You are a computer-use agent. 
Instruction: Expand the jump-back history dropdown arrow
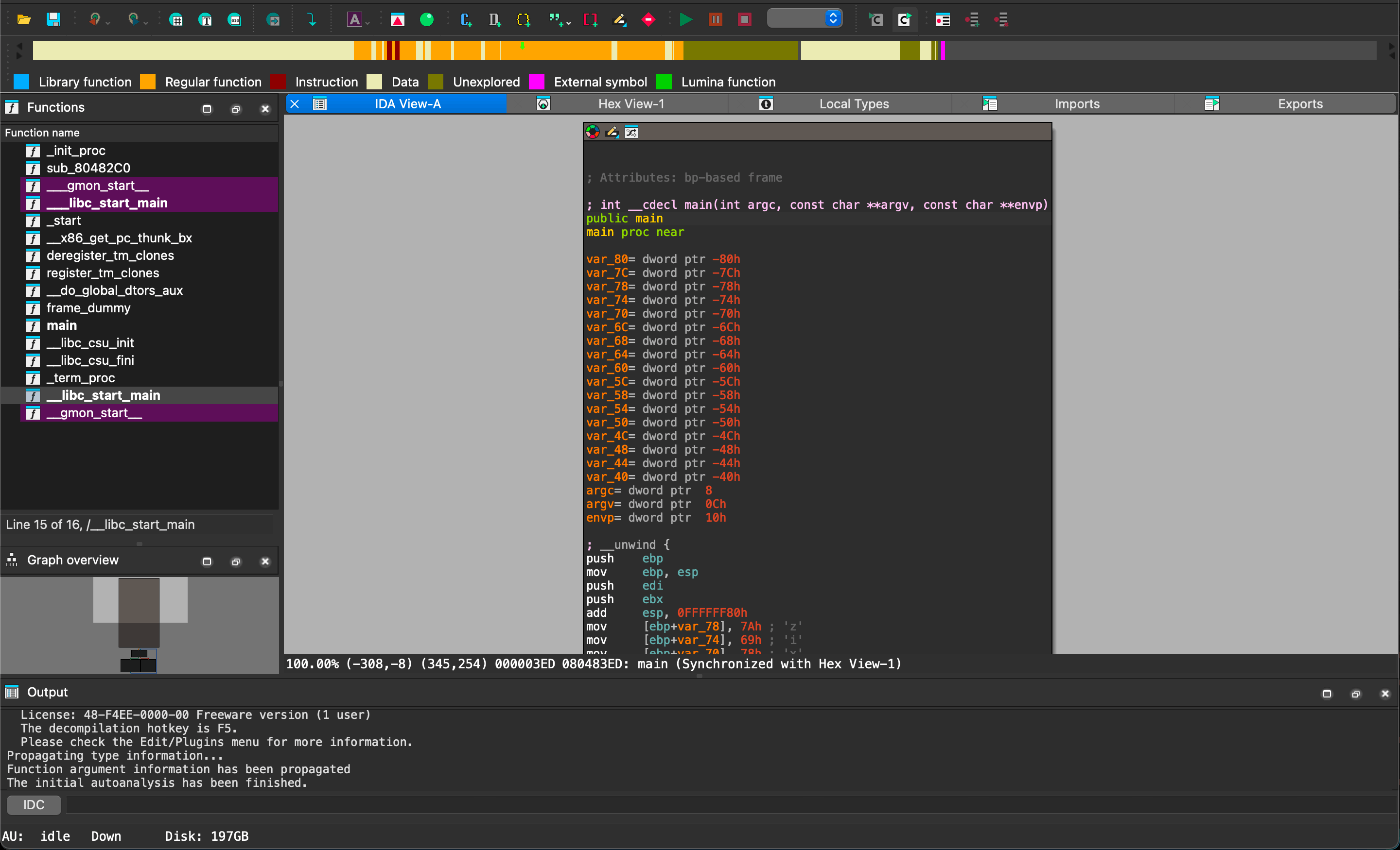107,21
